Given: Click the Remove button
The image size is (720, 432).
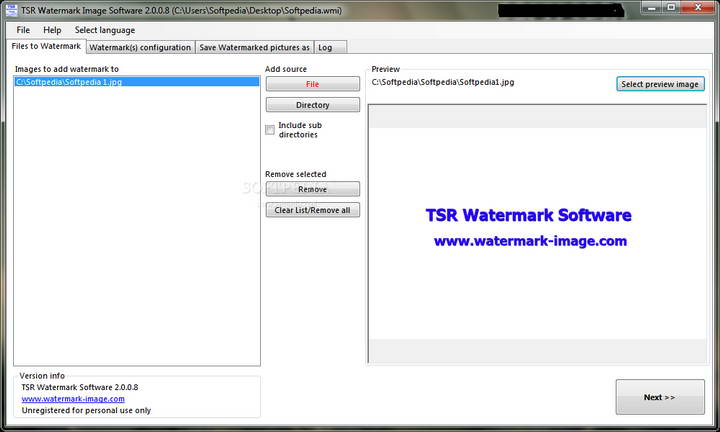Looking at the screenshot, I should point(313,189).
